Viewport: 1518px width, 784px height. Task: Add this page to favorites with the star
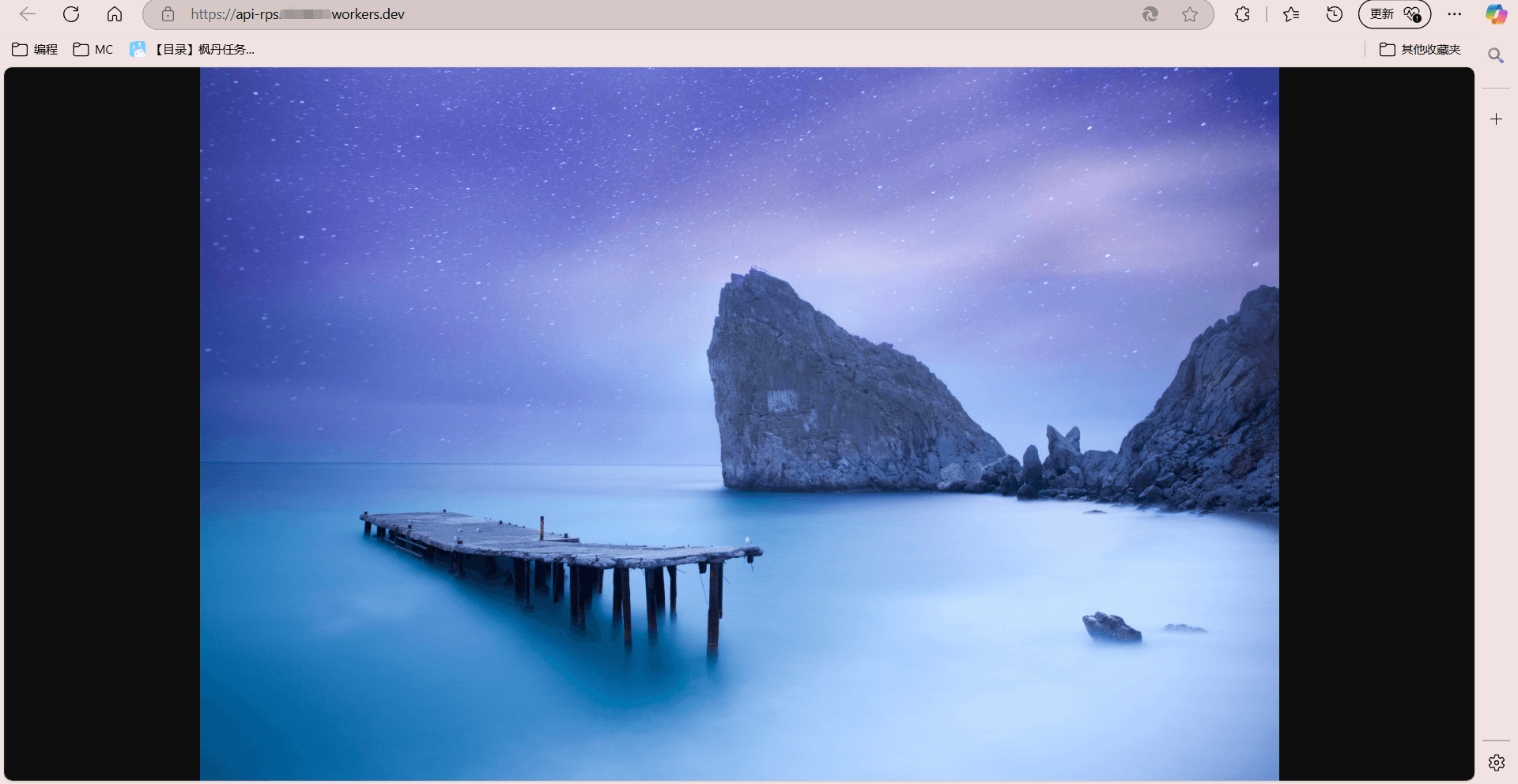1190,14
